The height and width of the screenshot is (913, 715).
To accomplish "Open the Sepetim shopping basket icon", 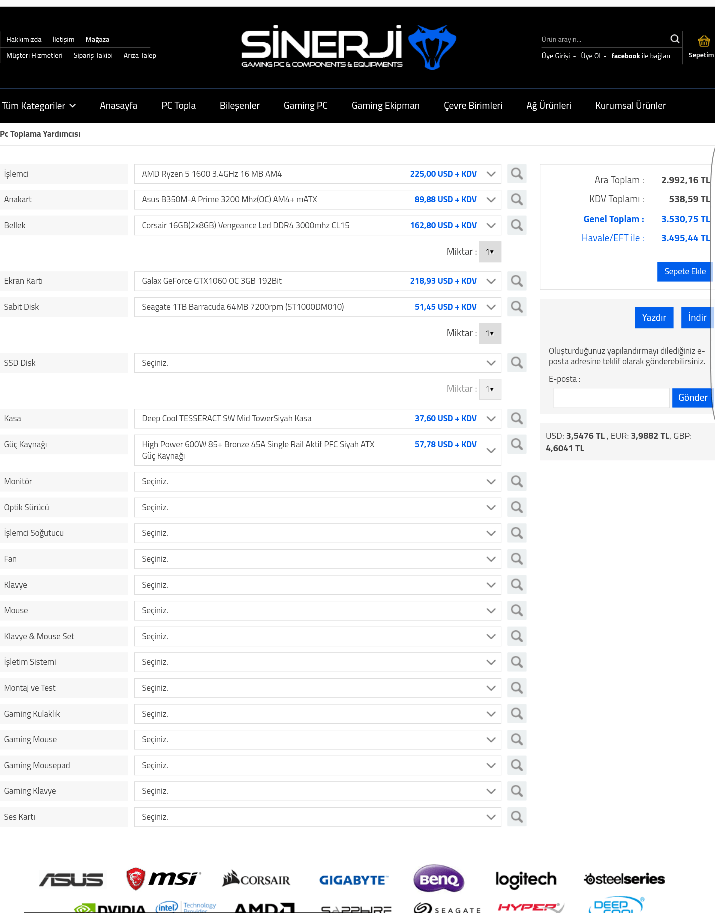I will (703, 41).
